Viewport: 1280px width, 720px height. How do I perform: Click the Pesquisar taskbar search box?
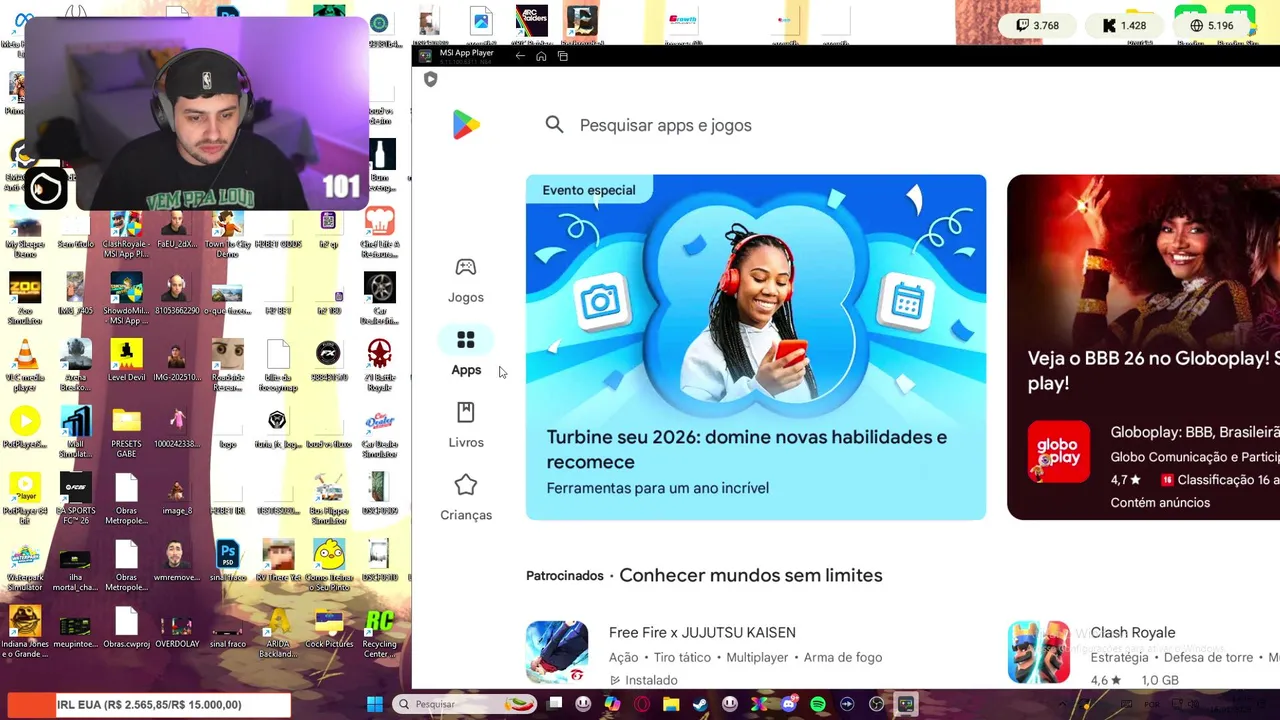pyautogui.click(x=464, y=704)
